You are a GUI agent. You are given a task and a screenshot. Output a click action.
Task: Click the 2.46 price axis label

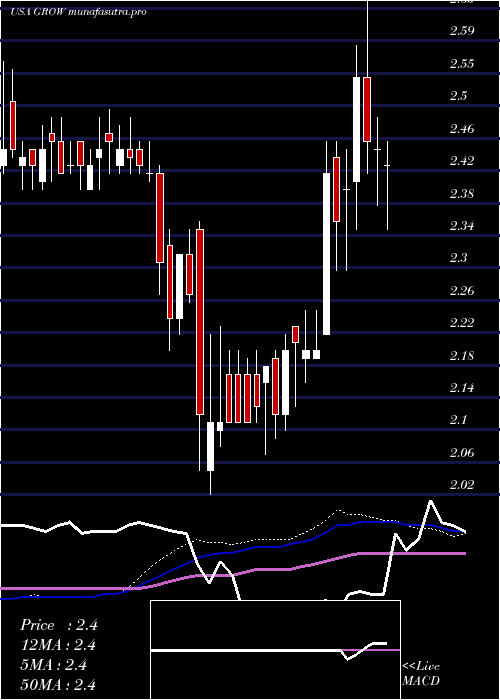[462, 129]
